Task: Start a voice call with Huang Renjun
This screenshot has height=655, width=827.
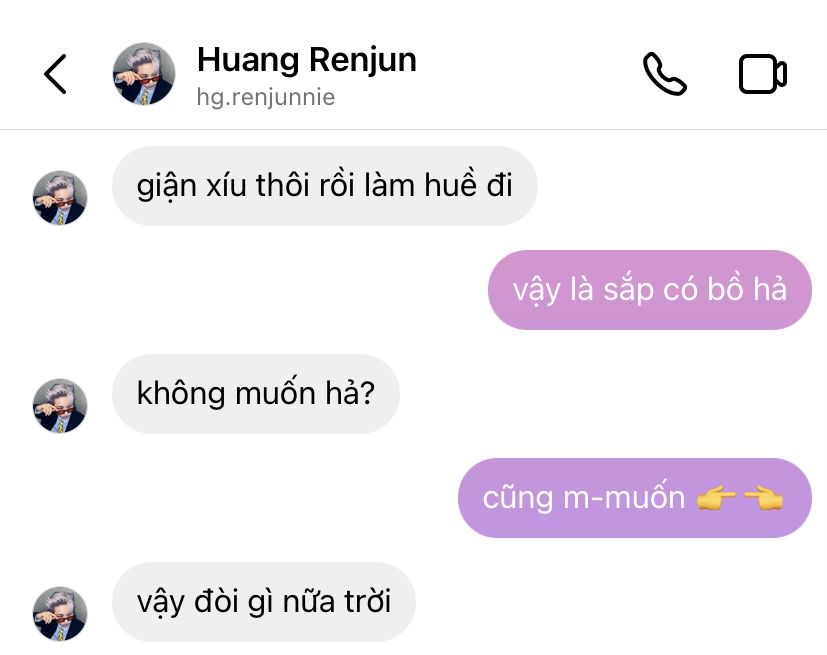Action: tap(665, 74)
